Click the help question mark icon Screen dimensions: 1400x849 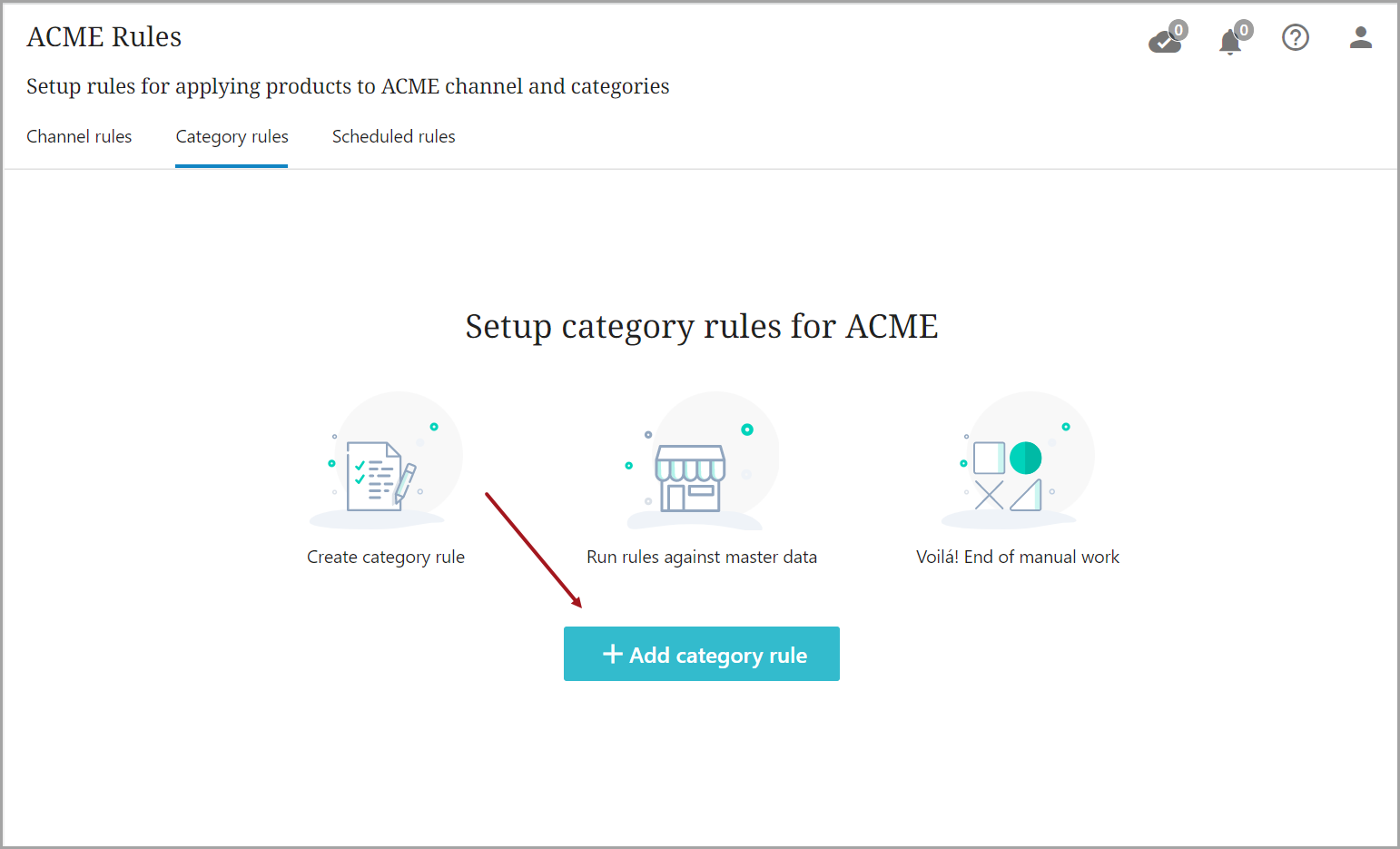click(x=1295, y=37)
